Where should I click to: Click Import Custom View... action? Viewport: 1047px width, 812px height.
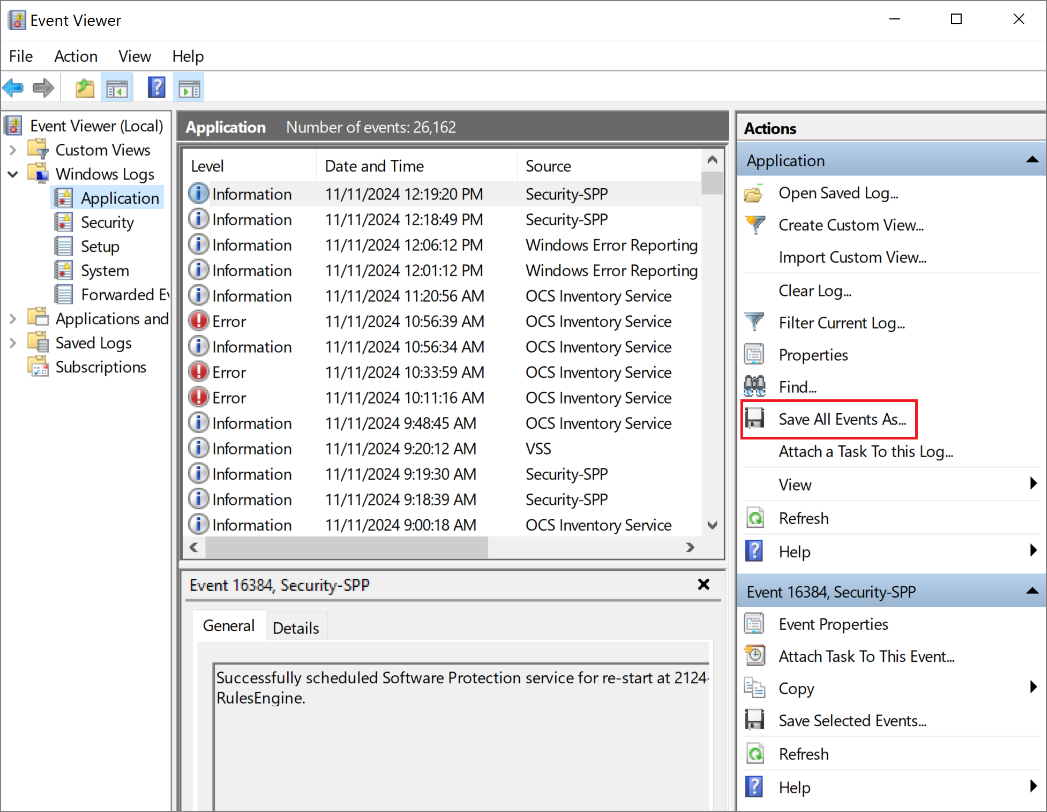(x=852, y=258)
